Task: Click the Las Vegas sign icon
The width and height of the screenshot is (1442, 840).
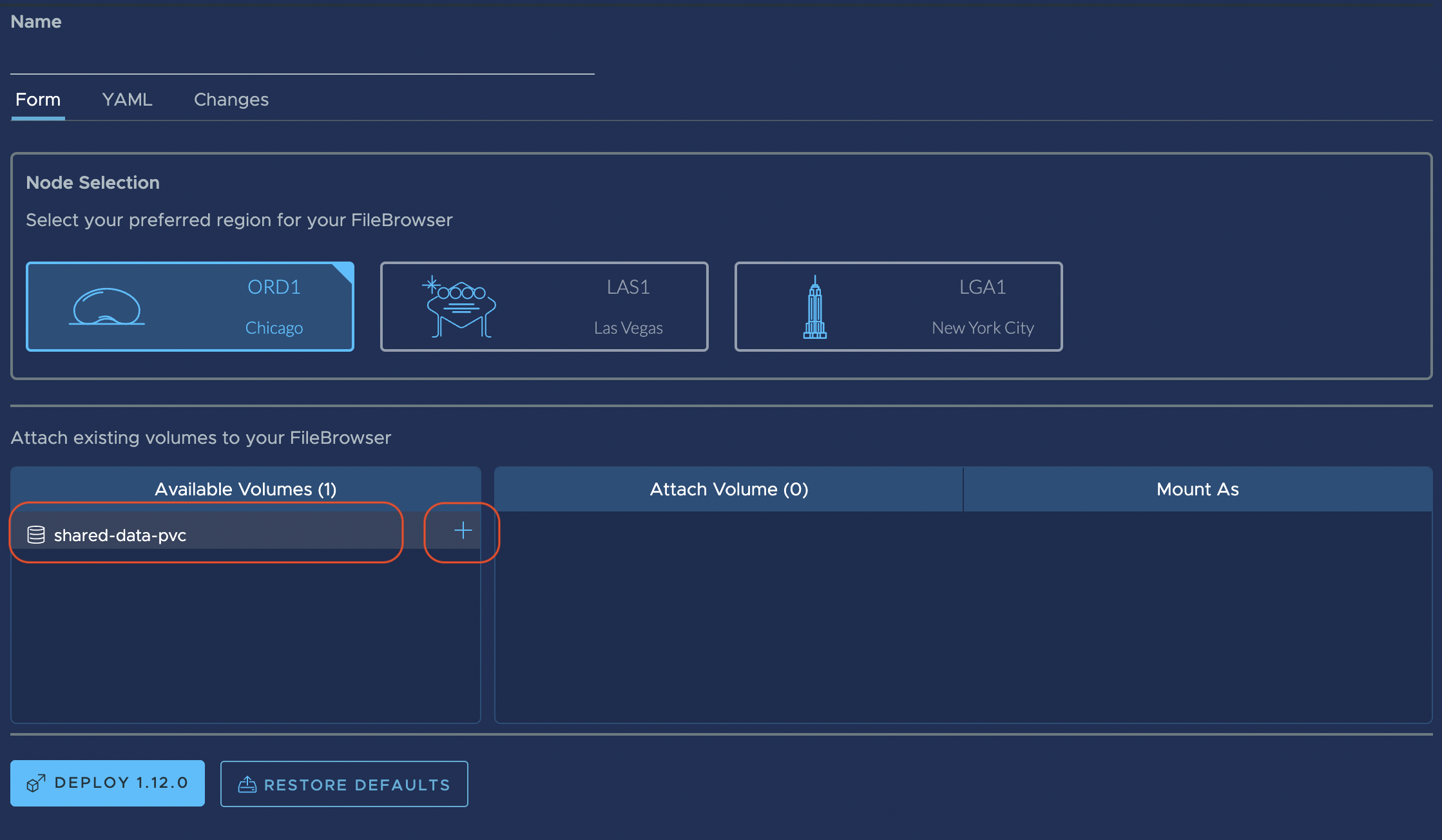Action: (460, 308)
